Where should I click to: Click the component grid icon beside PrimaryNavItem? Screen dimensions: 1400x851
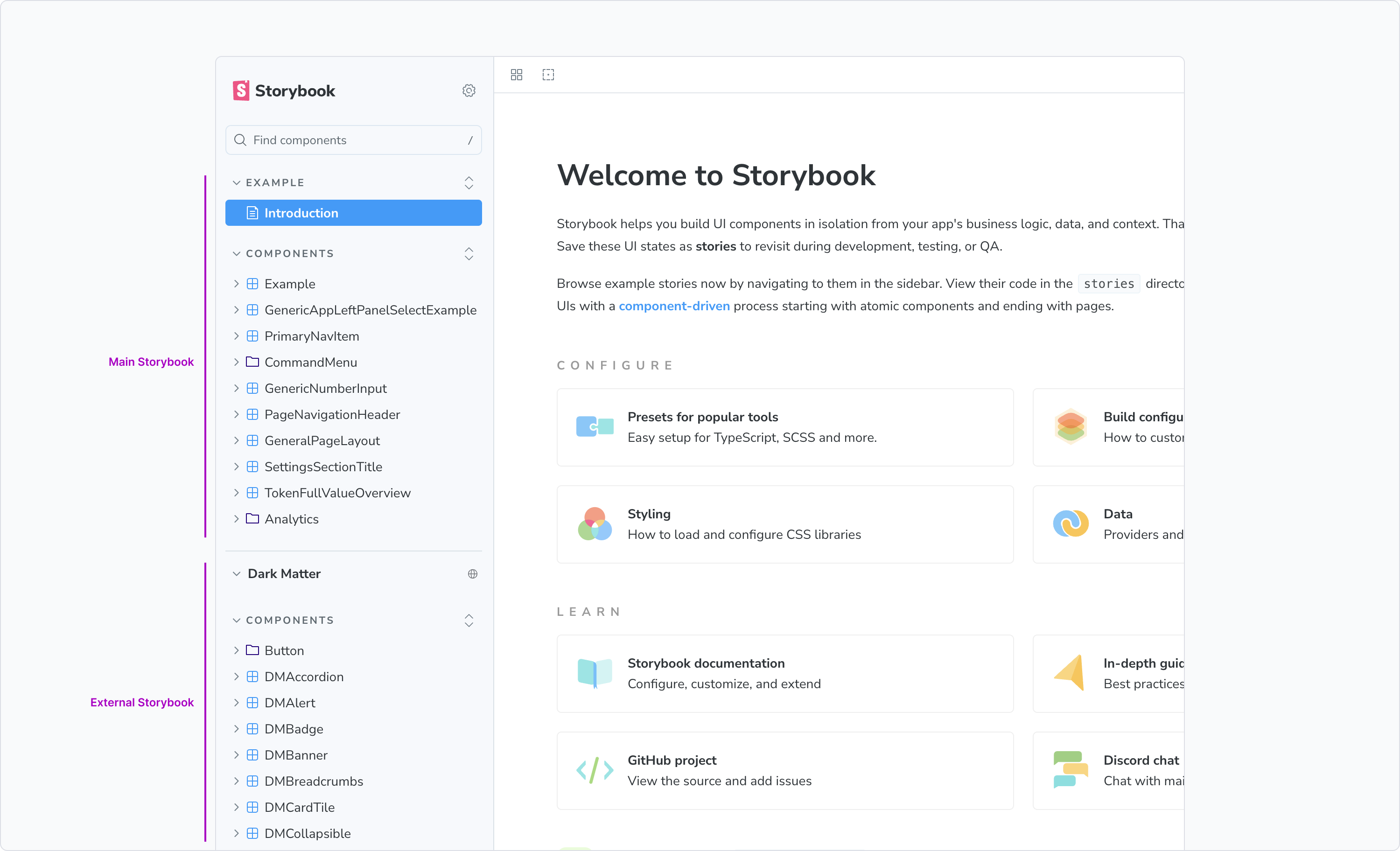click(252, 336)
